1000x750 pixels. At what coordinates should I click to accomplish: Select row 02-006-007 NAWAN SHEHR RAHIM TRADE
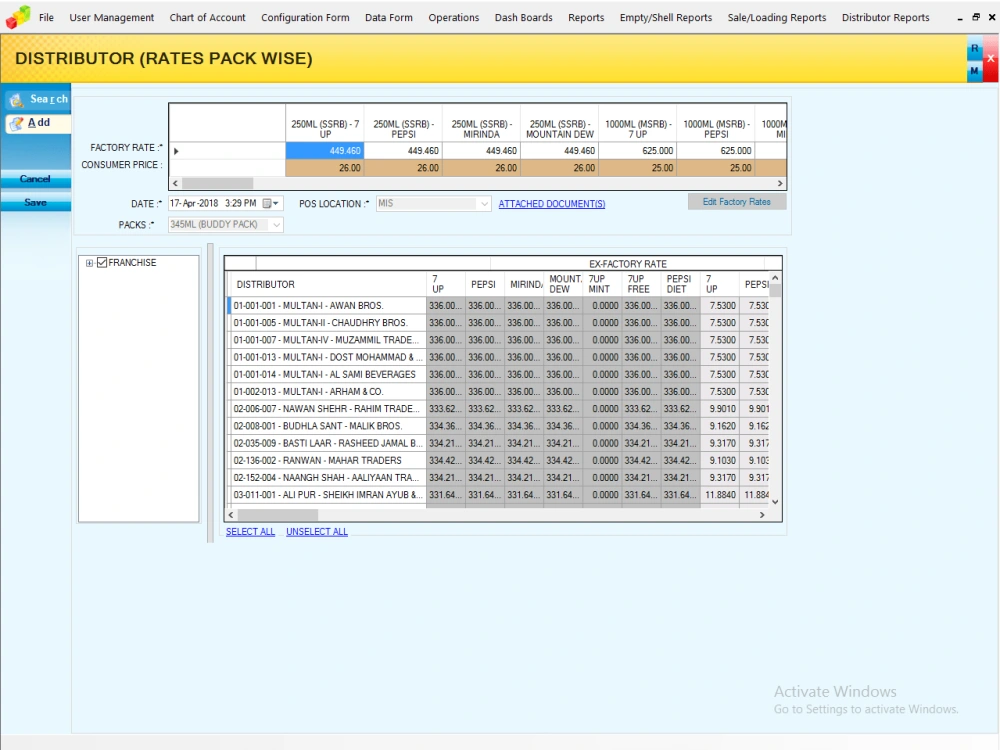click(x=327, y=409)
